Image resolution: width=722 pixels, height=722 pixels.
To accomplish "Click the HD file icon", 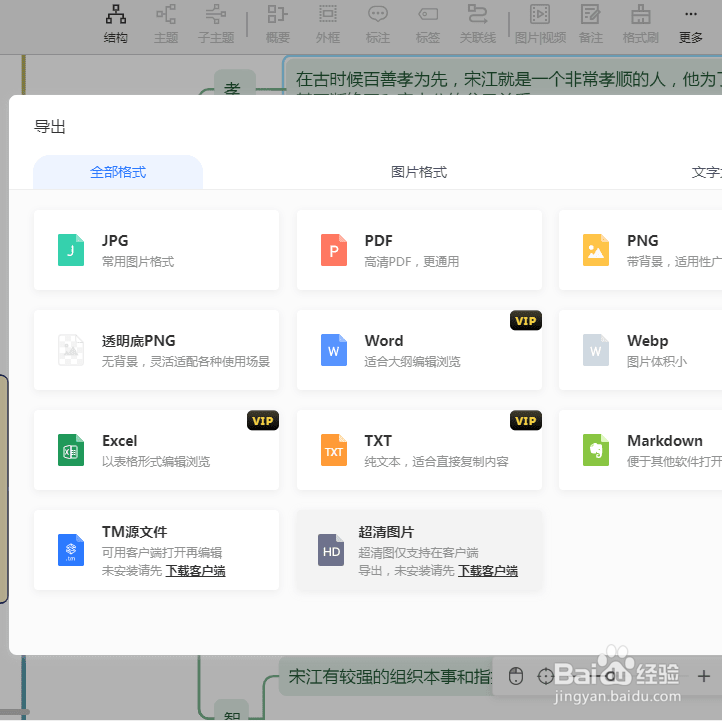I will tap(331, 550).
